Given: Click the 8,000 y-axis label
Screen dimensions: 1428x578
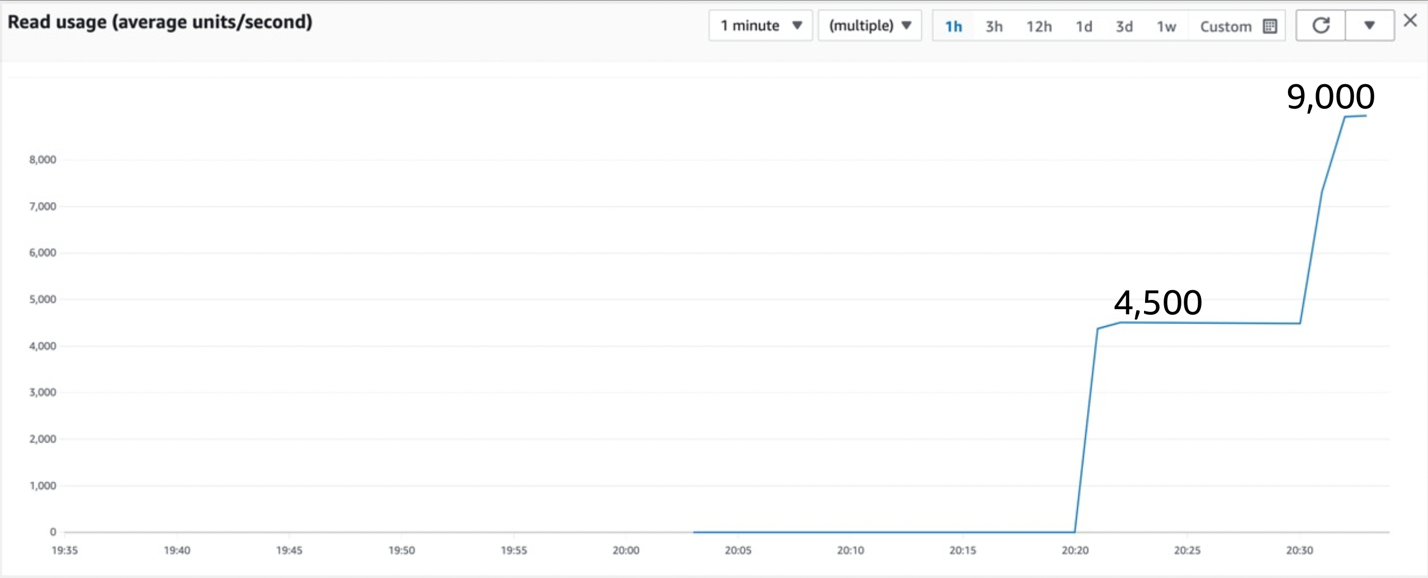Looking at the screenshot, I should tap(42, 159).
